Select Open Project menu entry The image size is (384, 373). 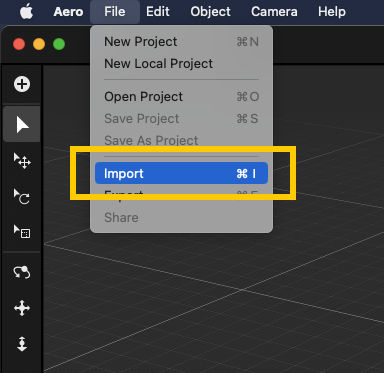(x=181, y=97)
